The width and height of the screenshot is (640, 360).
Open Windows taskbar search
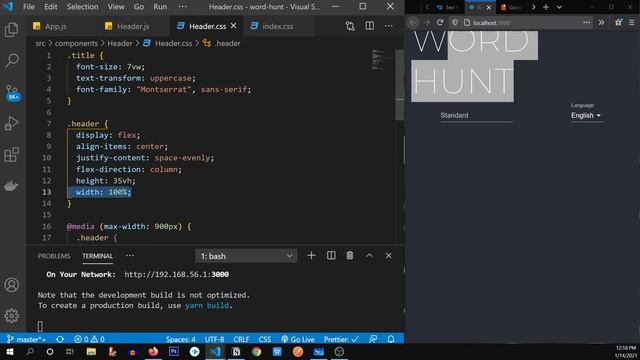click(x=30, y=351)
